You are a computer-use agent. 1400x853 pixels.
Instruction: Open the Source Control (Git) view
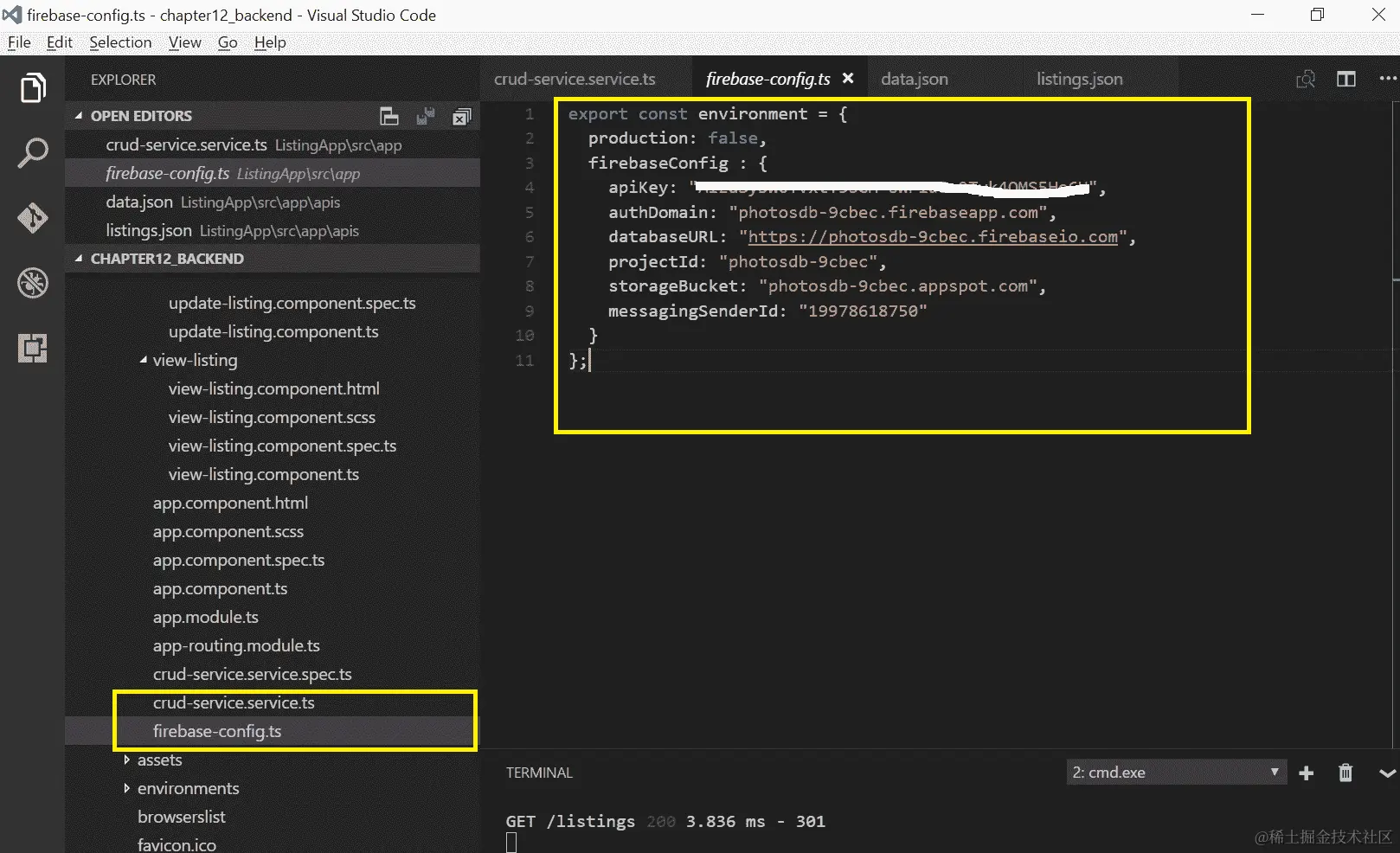point(33,218)
